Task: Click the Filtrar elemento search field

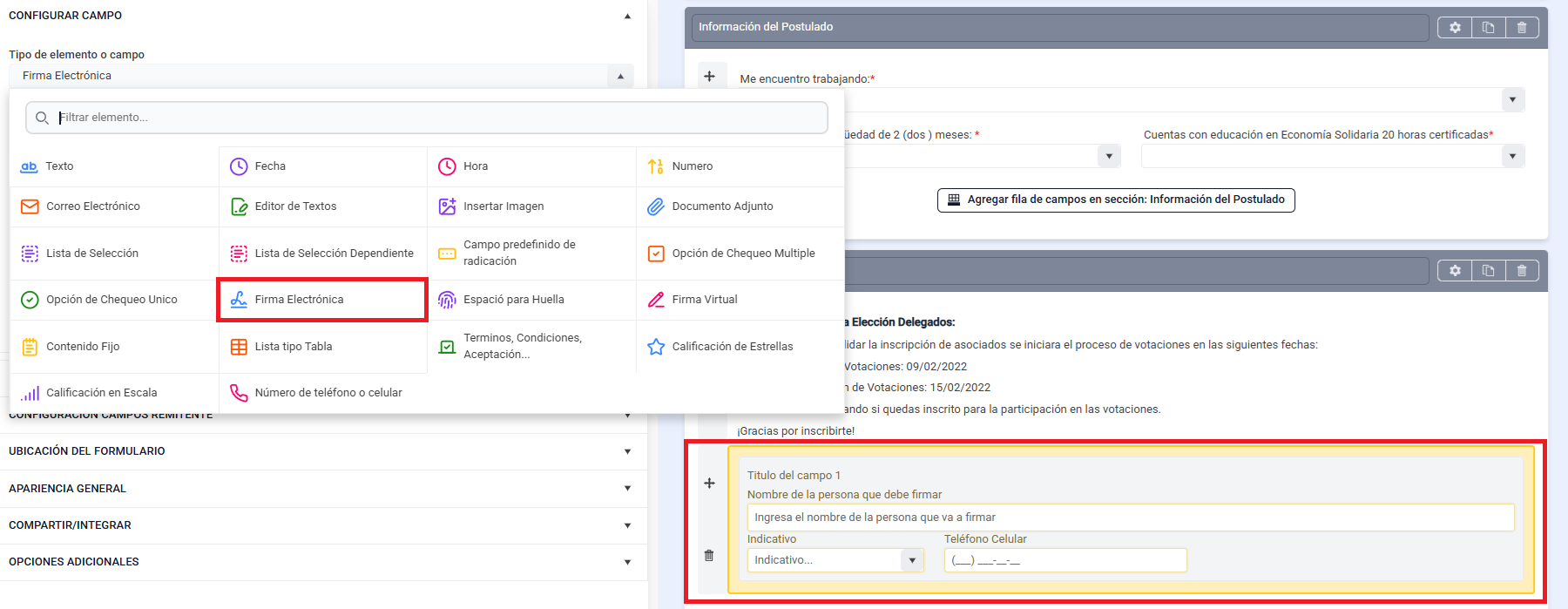Action: click(x=436, y=118)
